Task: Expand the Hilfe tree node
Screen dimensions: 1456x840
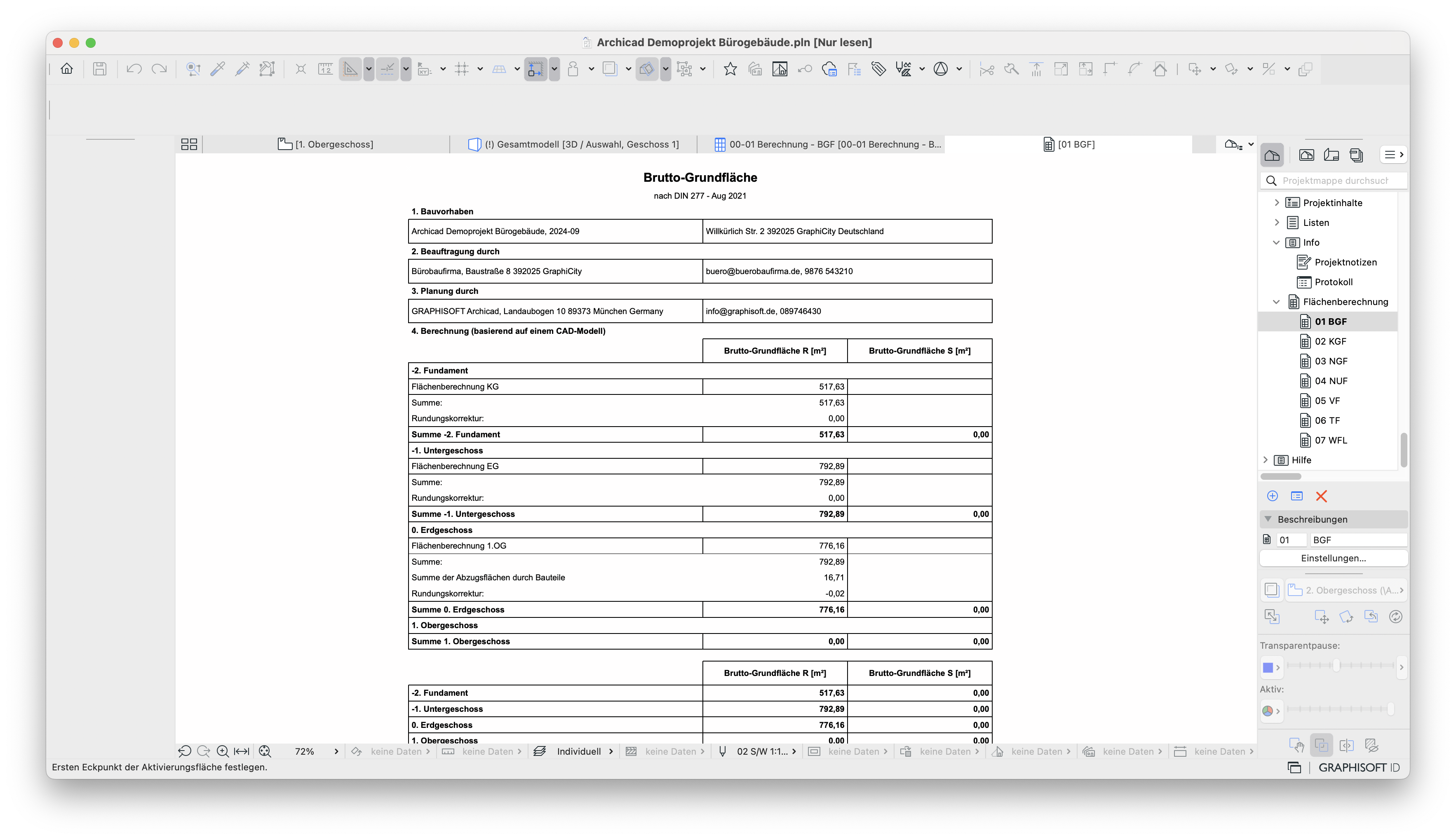Action: coord(1265,460)
